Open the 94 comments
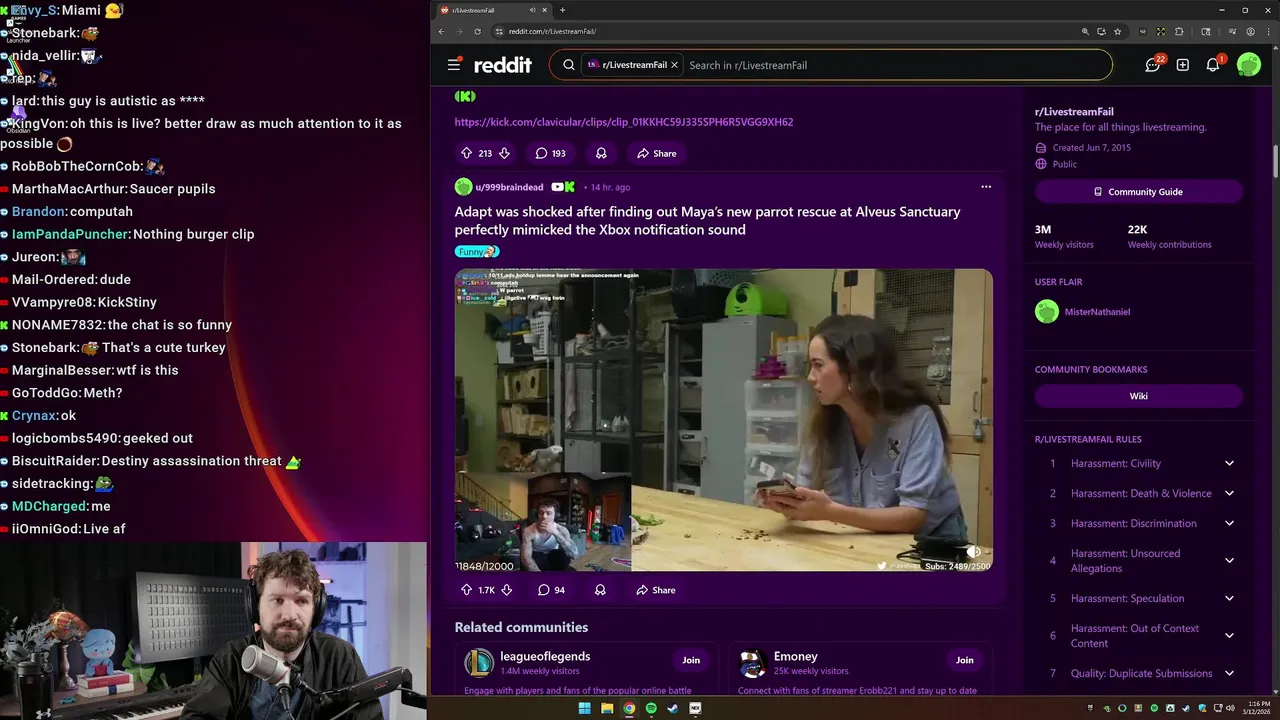1280x720 pixels. [x=551, y=590]
